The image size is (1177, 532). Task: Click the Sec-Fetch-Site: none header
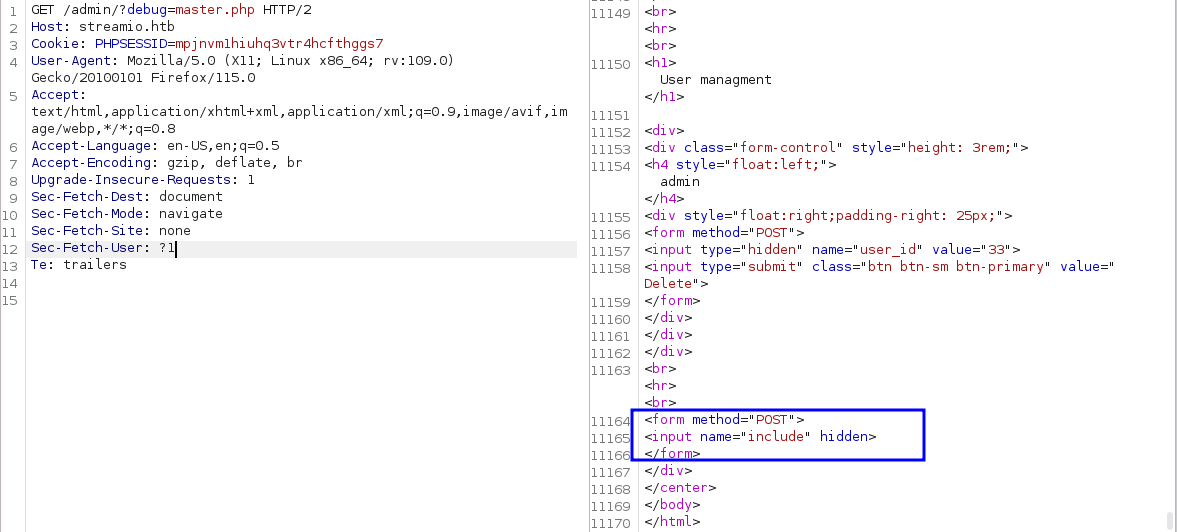coord(110,231)
